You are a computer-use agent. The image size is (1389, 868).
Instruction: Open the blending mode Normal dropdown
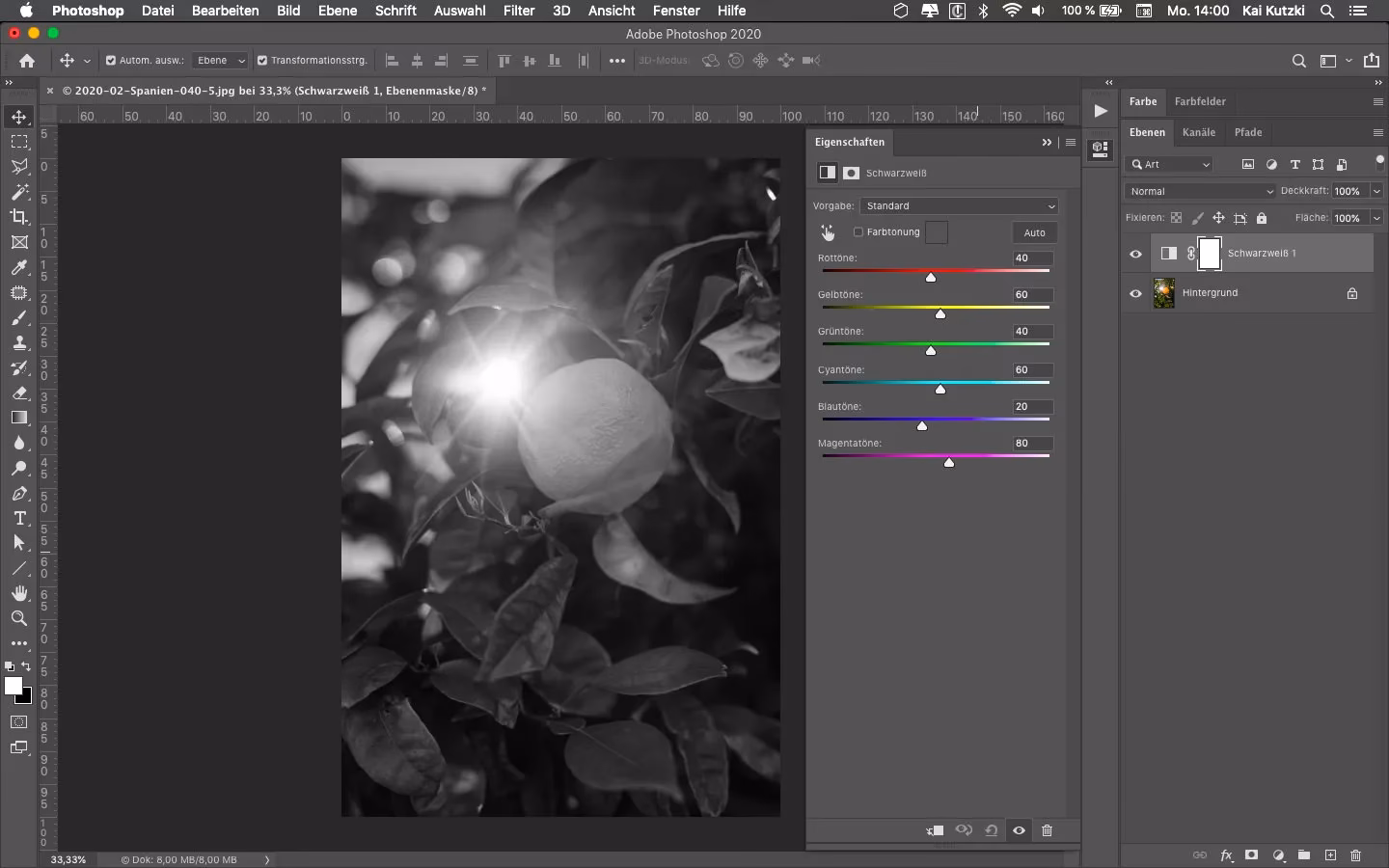click(1199, 191)
